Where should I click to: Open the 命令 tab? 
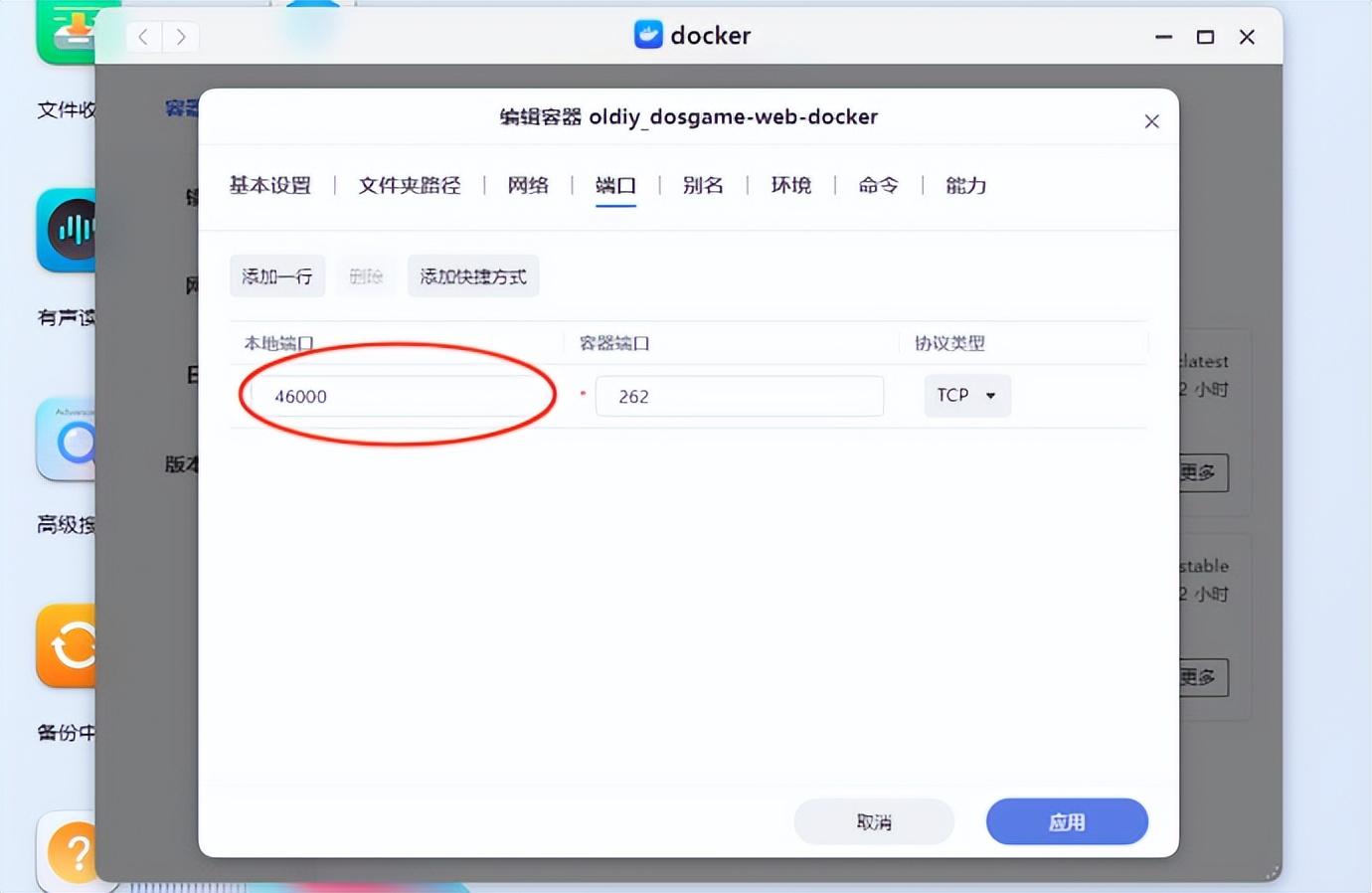[x=878, y=185]
